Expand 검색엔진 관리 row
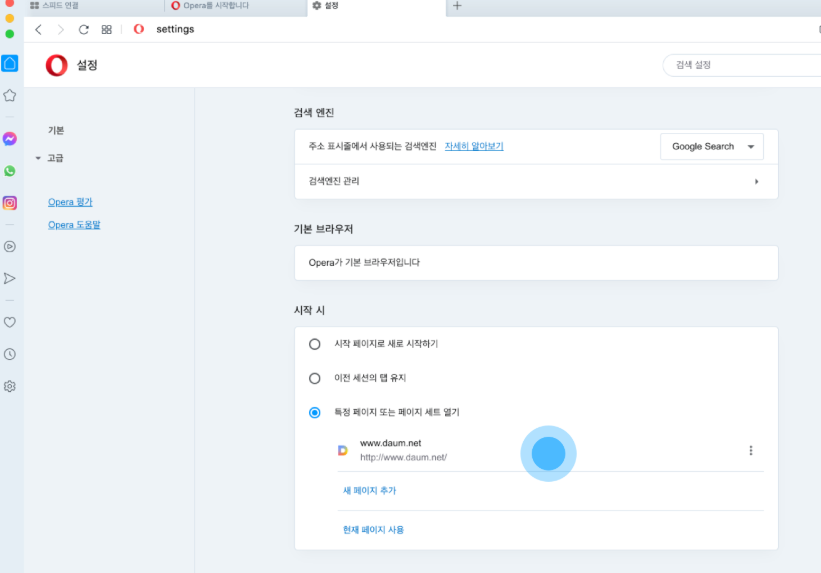 [x=536, y=181]
